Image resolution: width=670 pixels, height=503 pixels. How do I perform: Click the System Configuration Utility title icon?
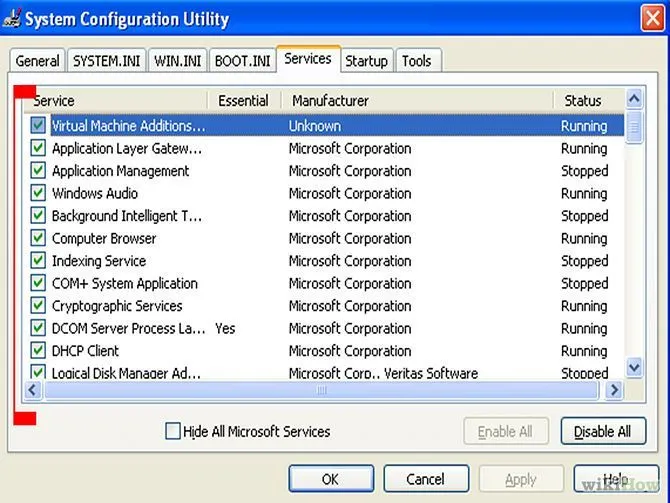[12, 18]
